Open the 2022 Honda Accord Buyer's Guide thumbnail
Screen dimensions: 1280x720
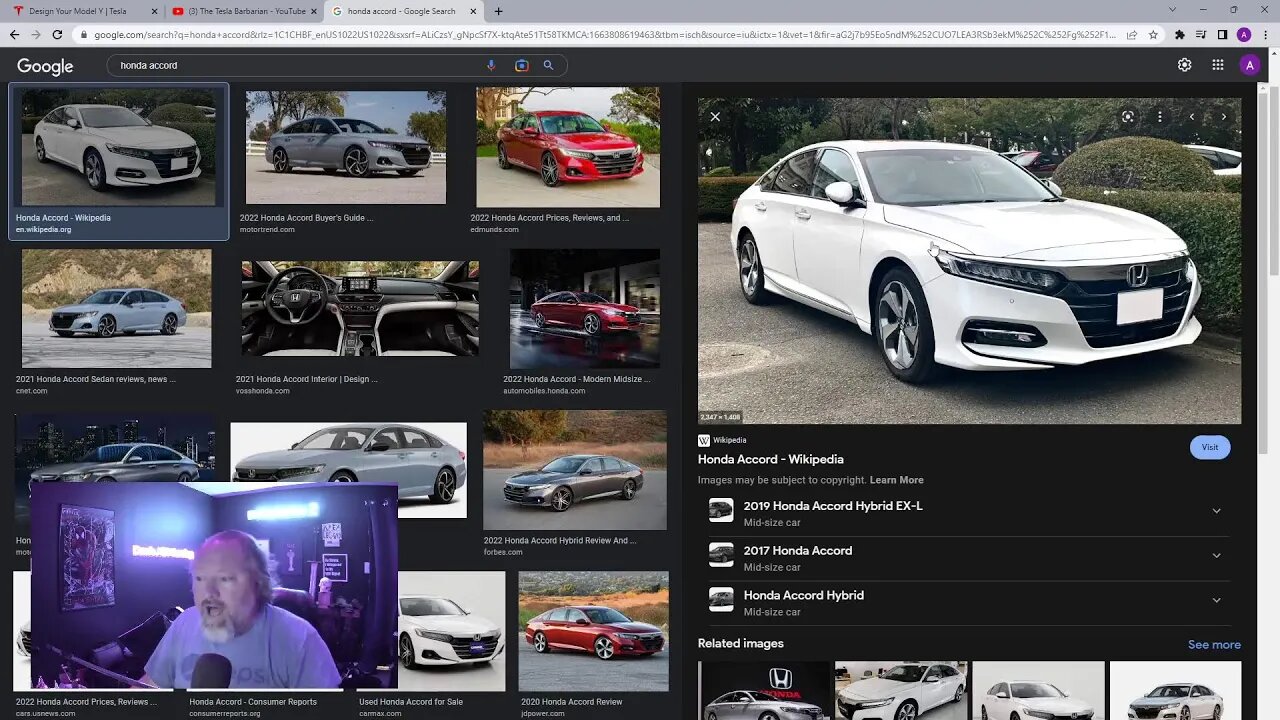(x=346, y=148)
